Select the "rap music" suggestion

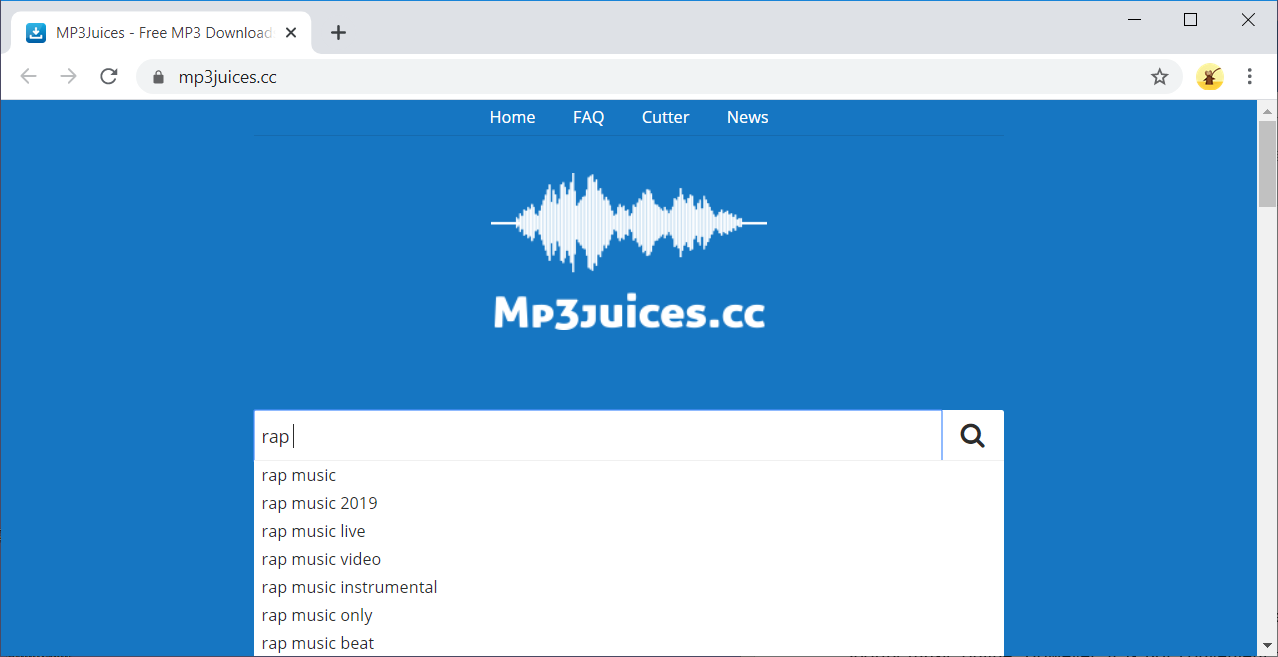(x=299, y=475)
